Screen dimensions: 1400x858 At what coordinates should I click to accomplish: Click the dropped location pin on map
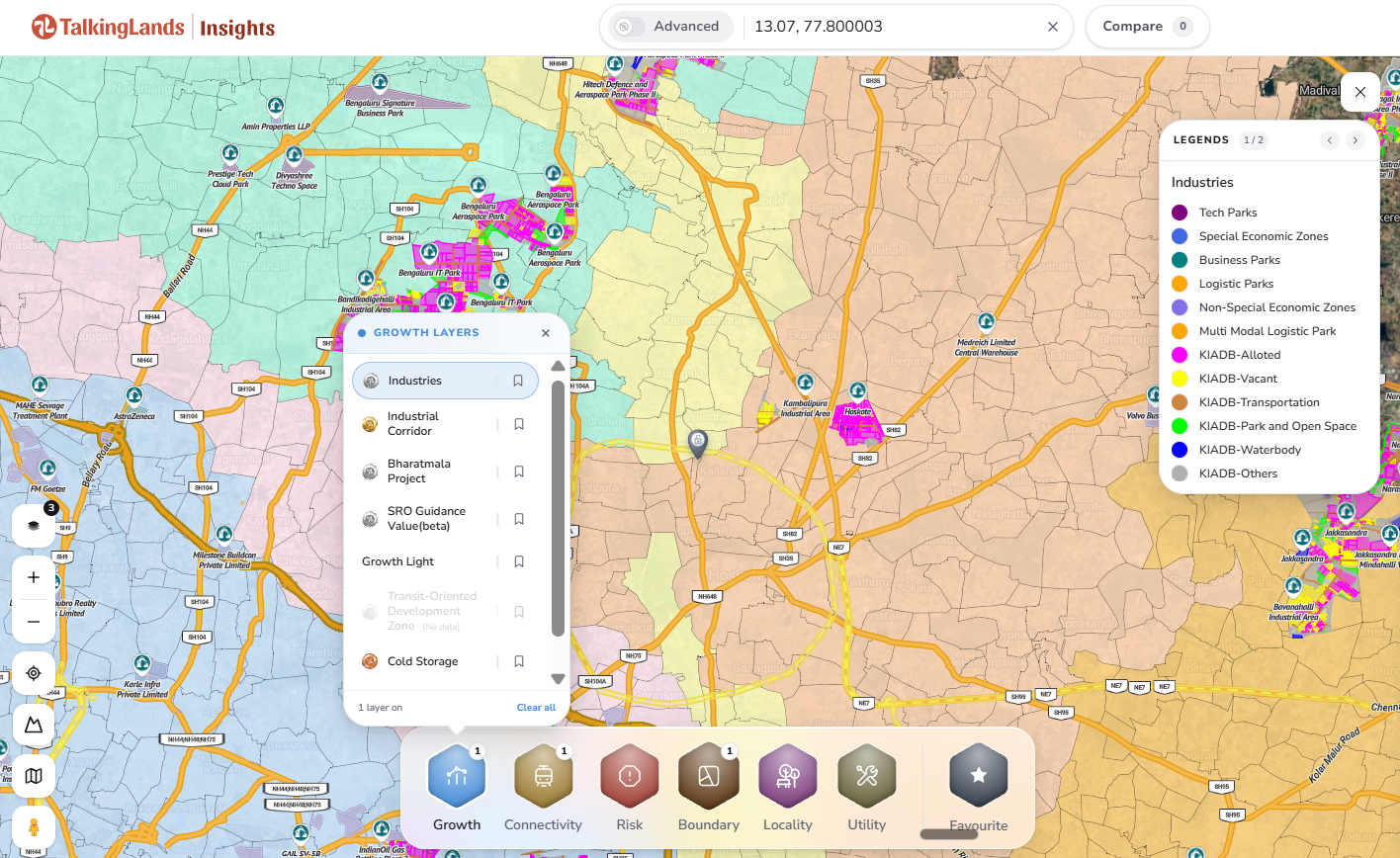click(698, 444)
